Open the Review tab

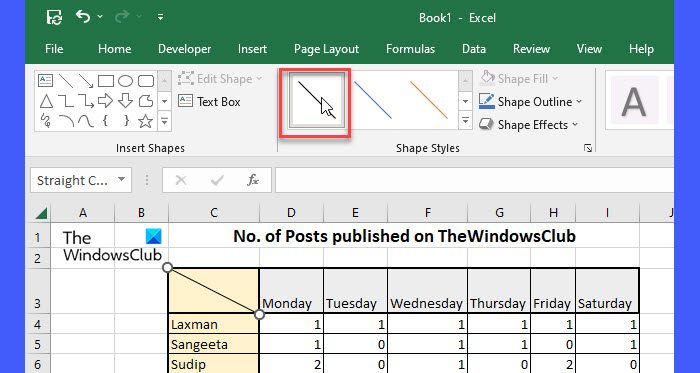tap(531, 49)
